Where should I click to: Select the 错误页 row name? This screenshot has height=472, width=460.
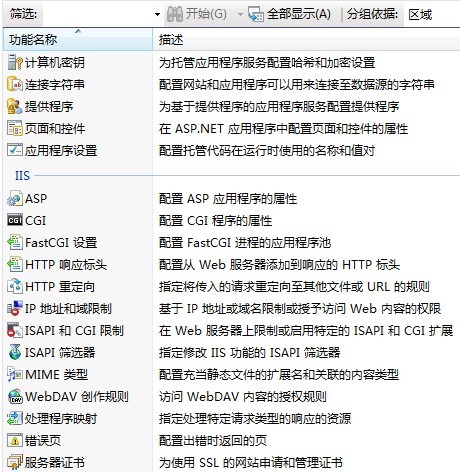point(43,441)
